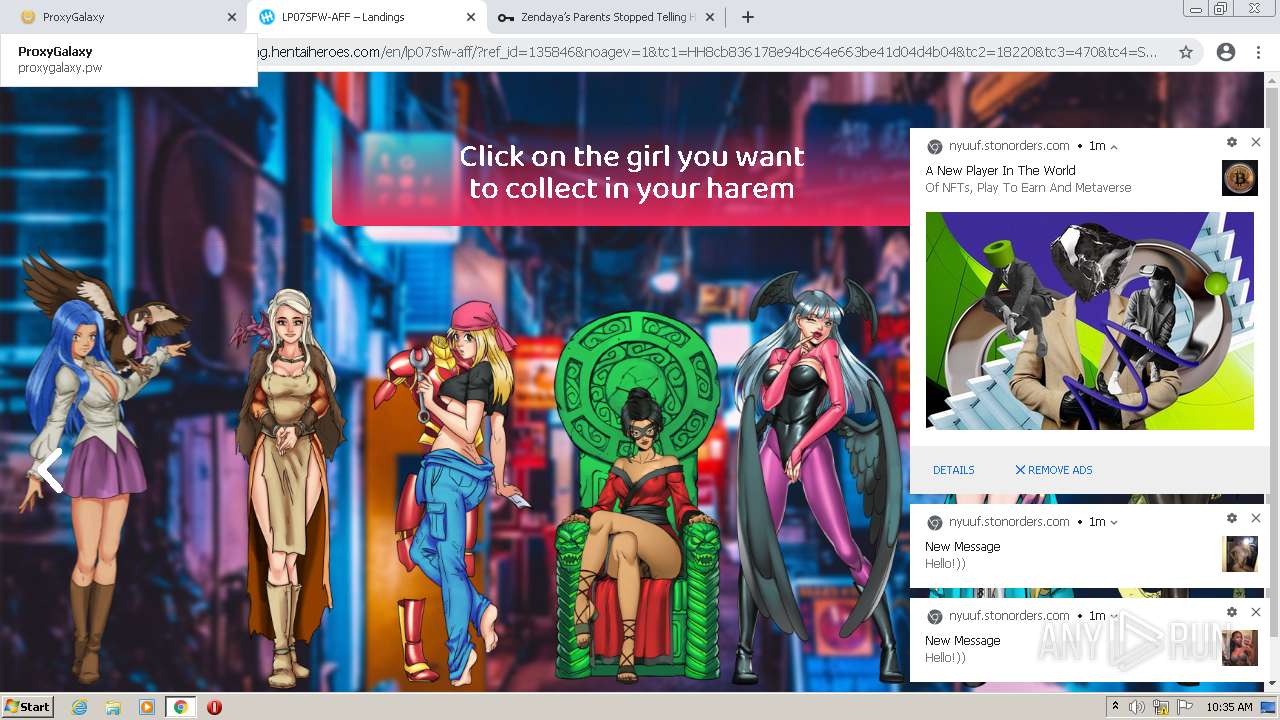Open a new browser tab
The width and height of the screenshot is (1280, 720).
(x=747, y=17)
